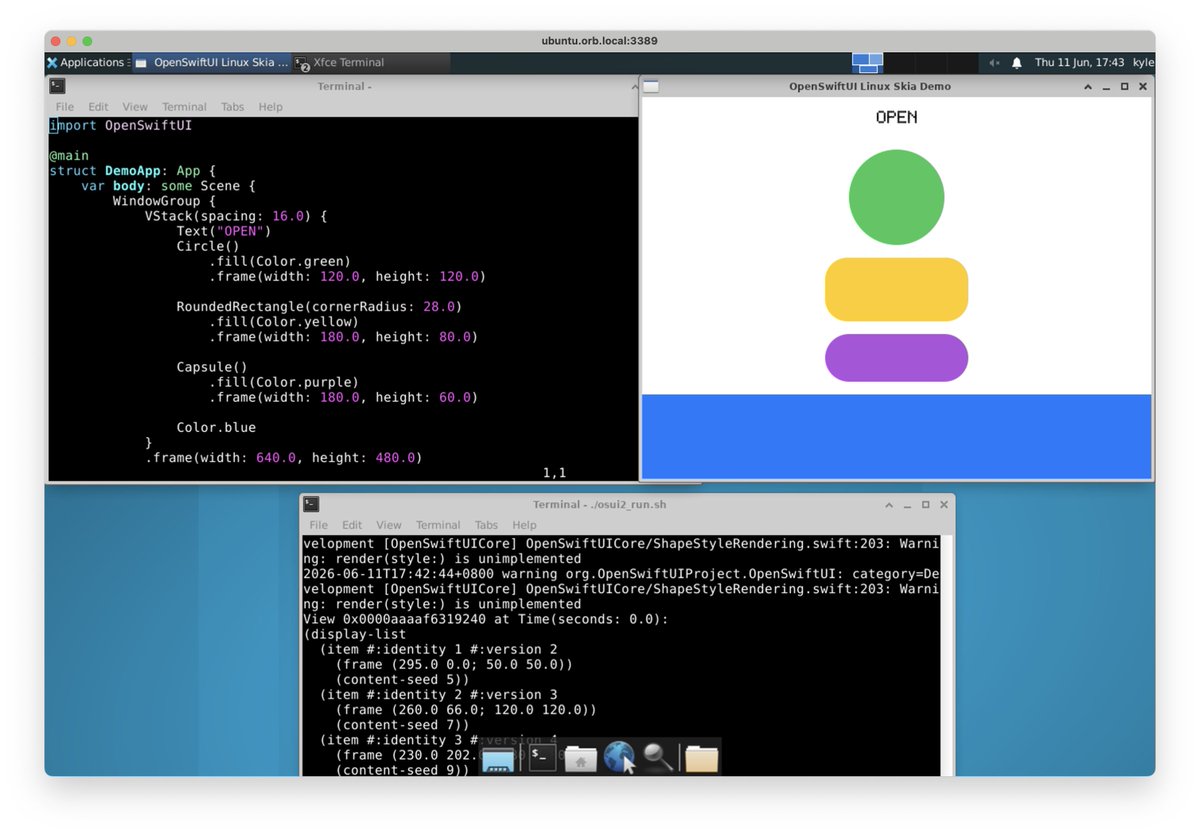The image size is (1200, 835).
Task: Minimize the OpenSwiftUI Skia Demo window
Action: [1106, 87]
